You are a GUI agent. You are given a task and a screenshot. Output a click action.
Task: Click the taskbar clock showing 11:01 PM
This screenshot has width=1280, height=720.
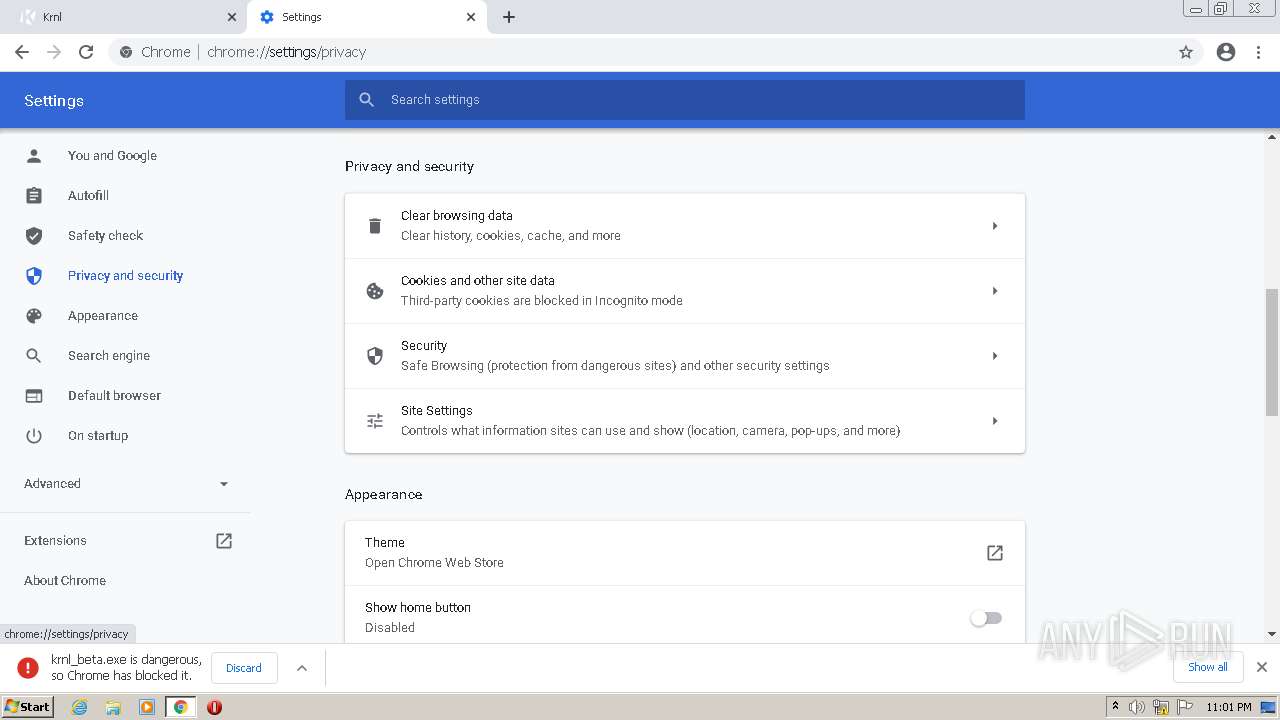[1229, 707]
